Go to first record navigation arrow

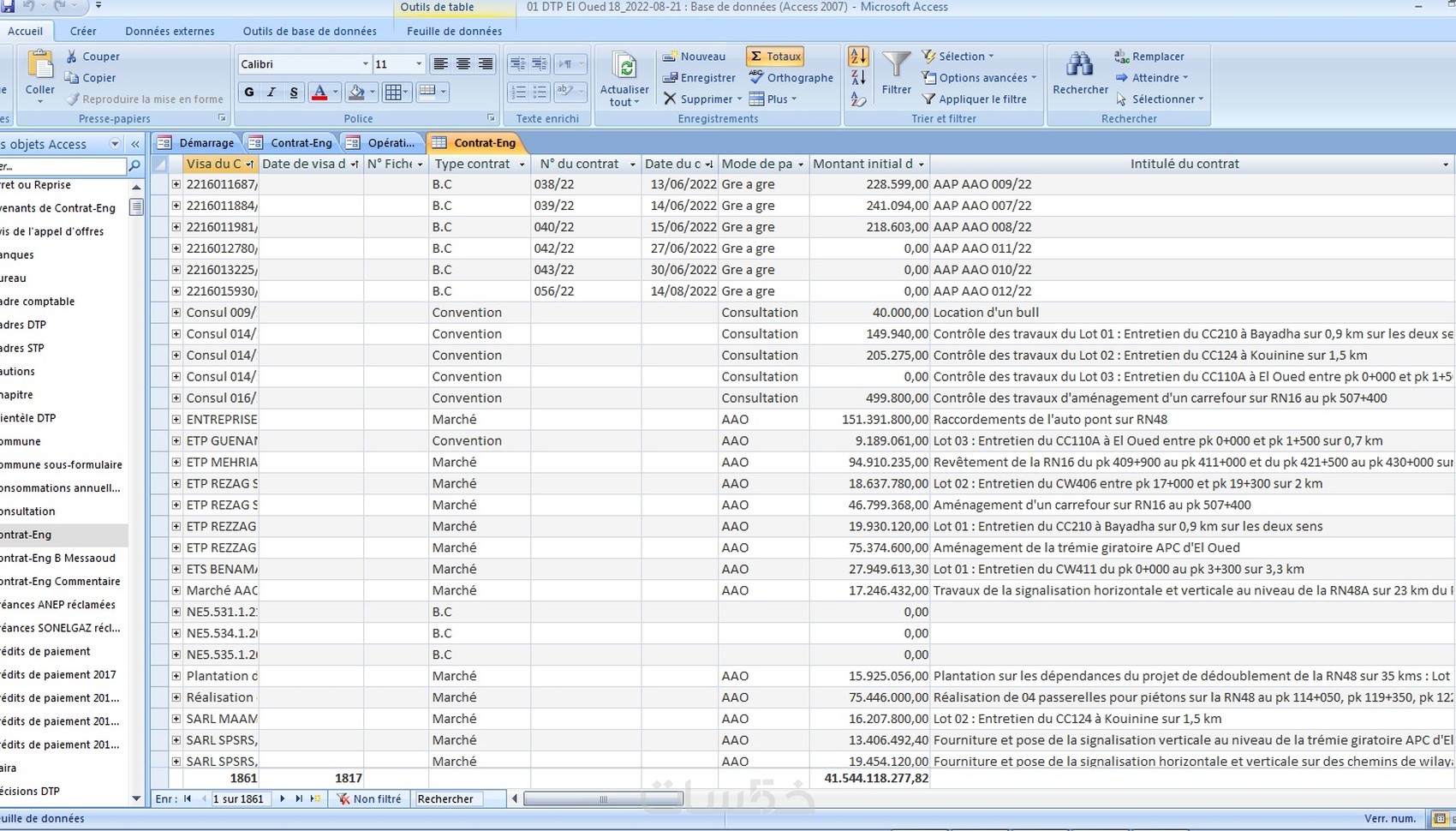pos(188,798)
